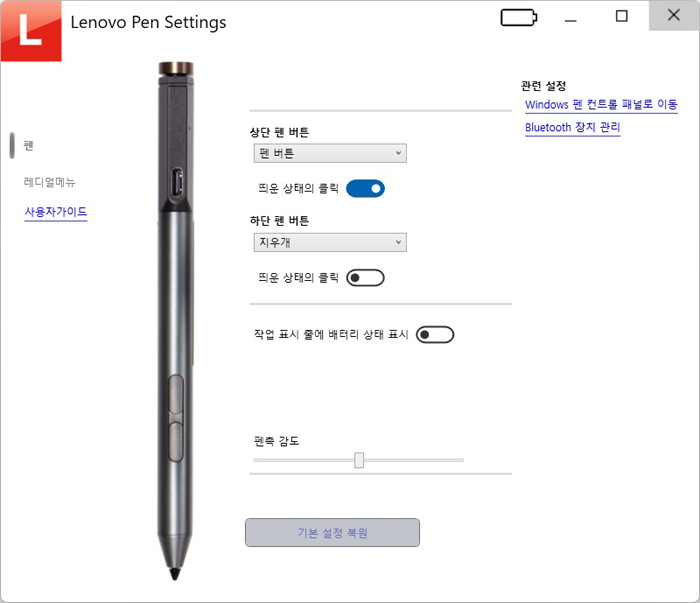This screenshot has width=700, height=603.
Task: Click the pen battery status icon
Action: pos(519,18)
